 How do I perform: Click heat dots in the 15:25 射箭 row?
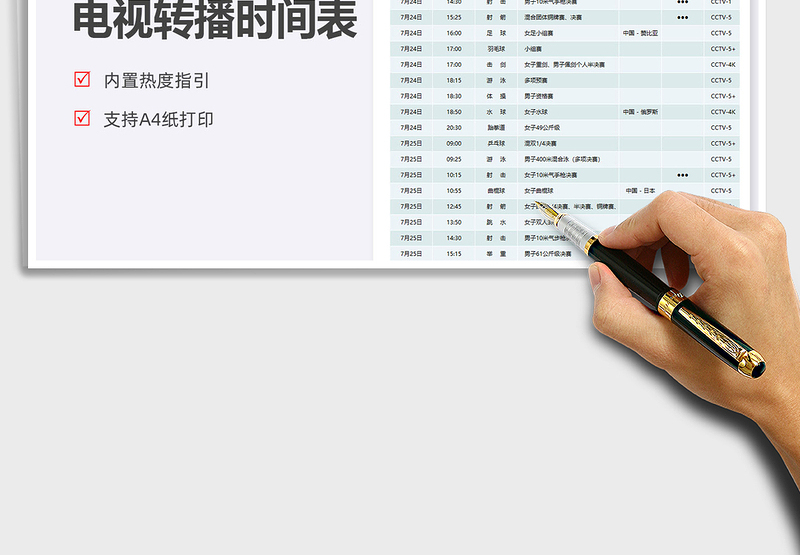click(x=682, y=17)
